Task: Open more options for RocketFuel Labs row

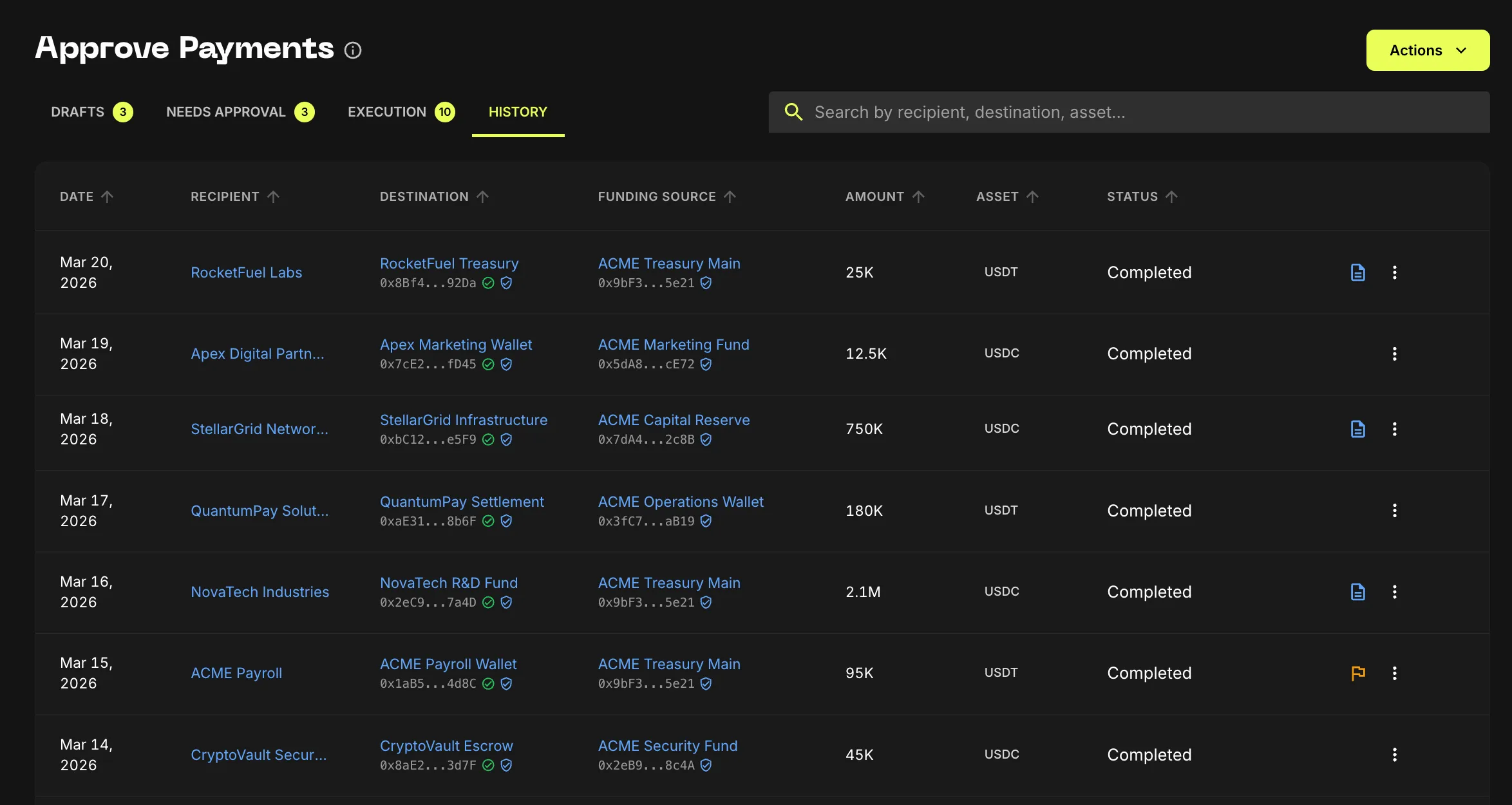Action: pos(1395,272)
